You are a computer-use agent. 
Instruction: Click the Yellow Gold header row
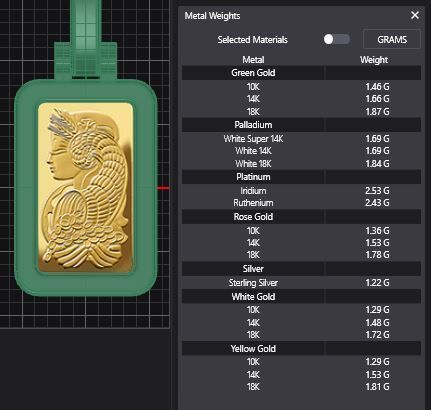[301, 349]
